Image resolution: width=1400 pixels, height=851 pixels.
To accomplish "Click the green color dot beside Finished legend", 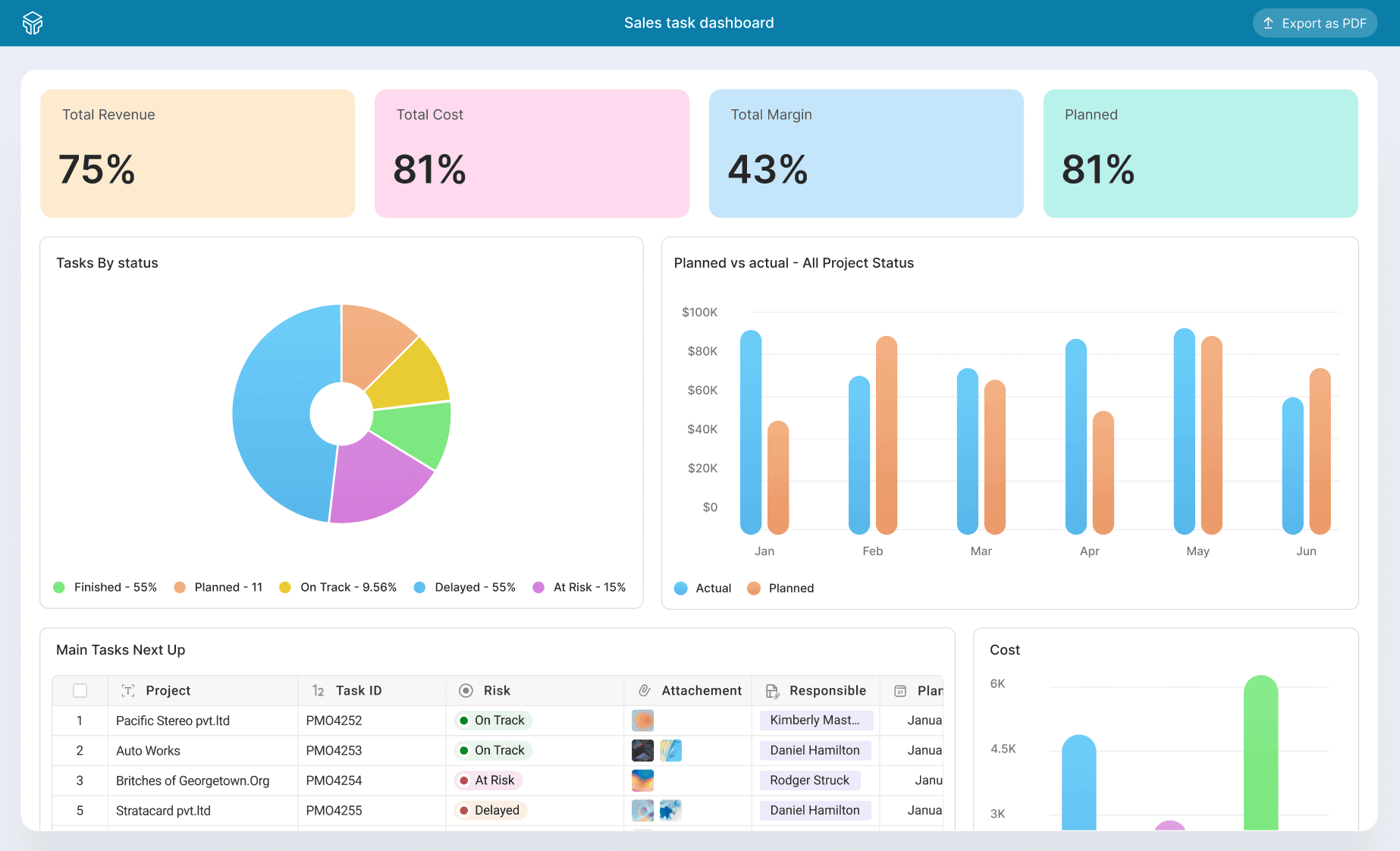I will (x=59, y=586).
